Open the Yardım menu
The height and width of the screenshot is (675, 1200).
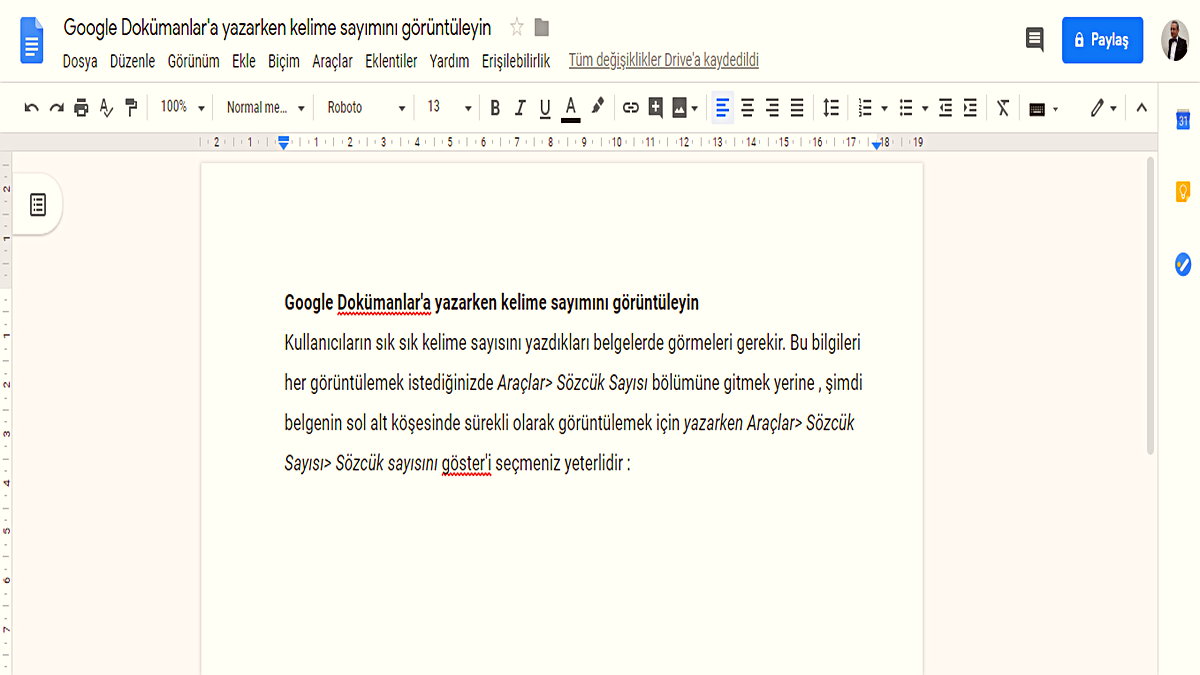(x=449, y=61)
